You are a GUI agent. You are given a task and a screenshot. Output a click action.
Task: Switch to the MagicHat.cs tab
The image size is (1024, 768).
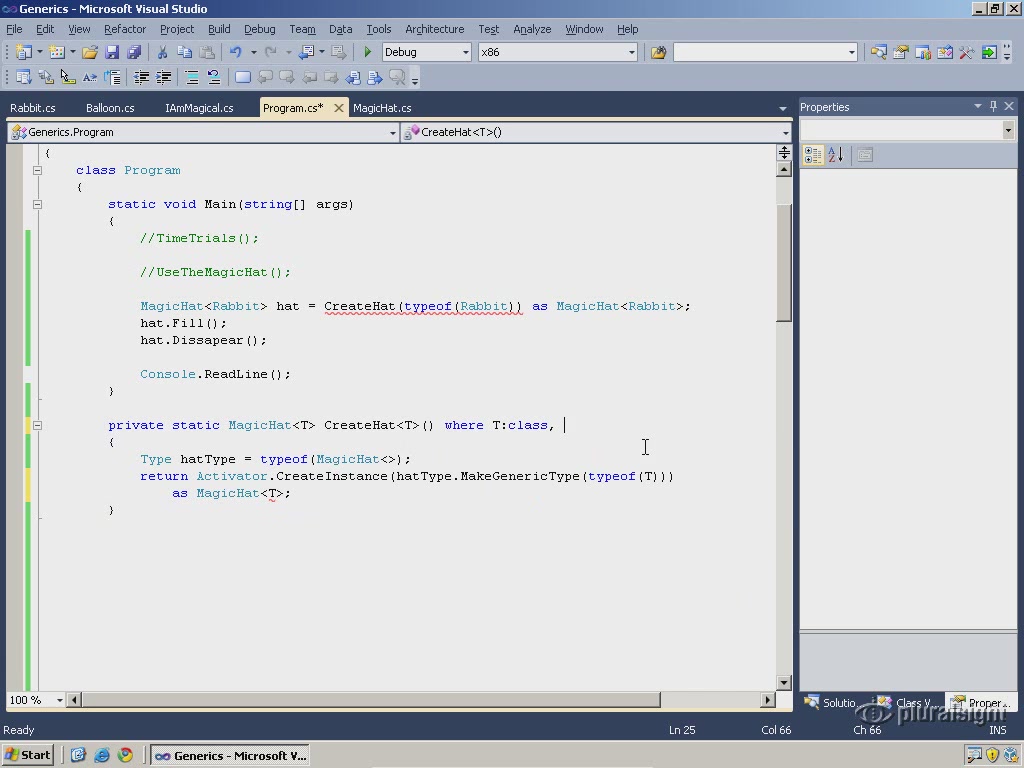click(x=382, y=108)
